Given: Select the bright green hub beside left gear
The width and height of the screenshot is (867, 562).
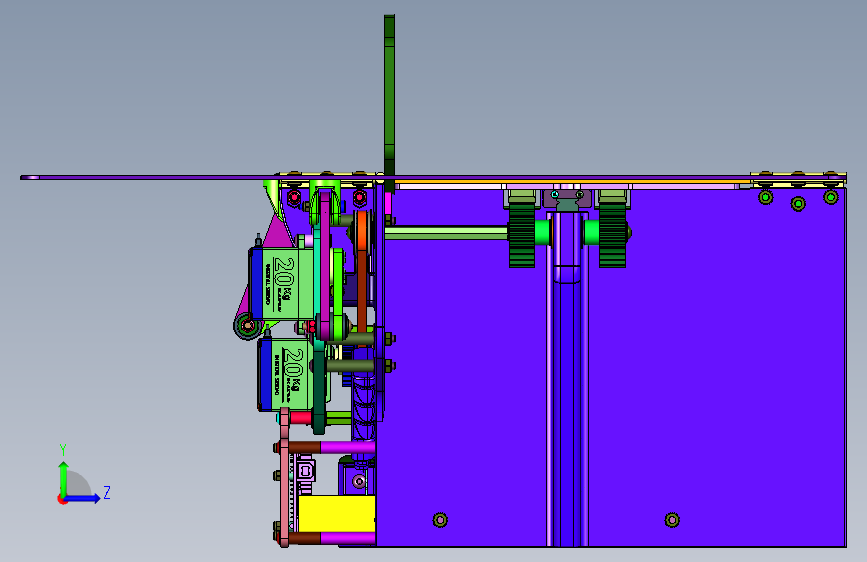Looking at the screenshot, I should point(542,232).
